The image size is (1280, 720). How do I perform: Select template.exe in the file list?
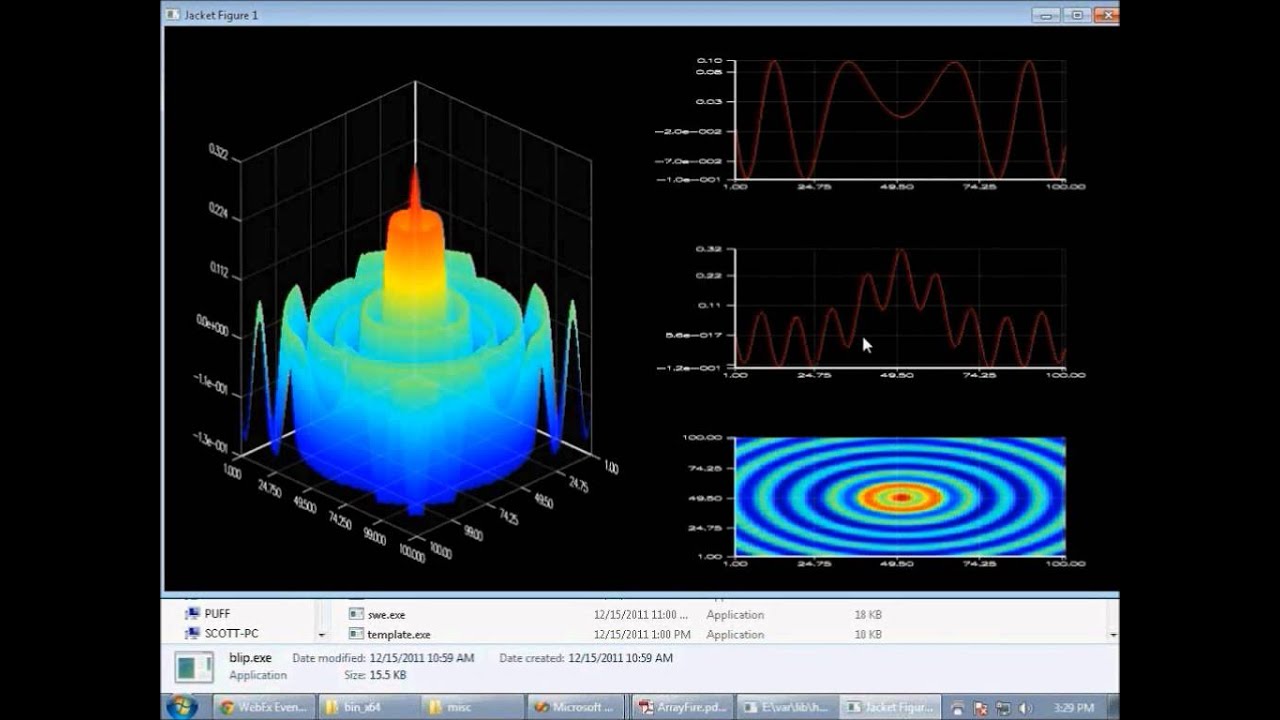tap(398, 635)
